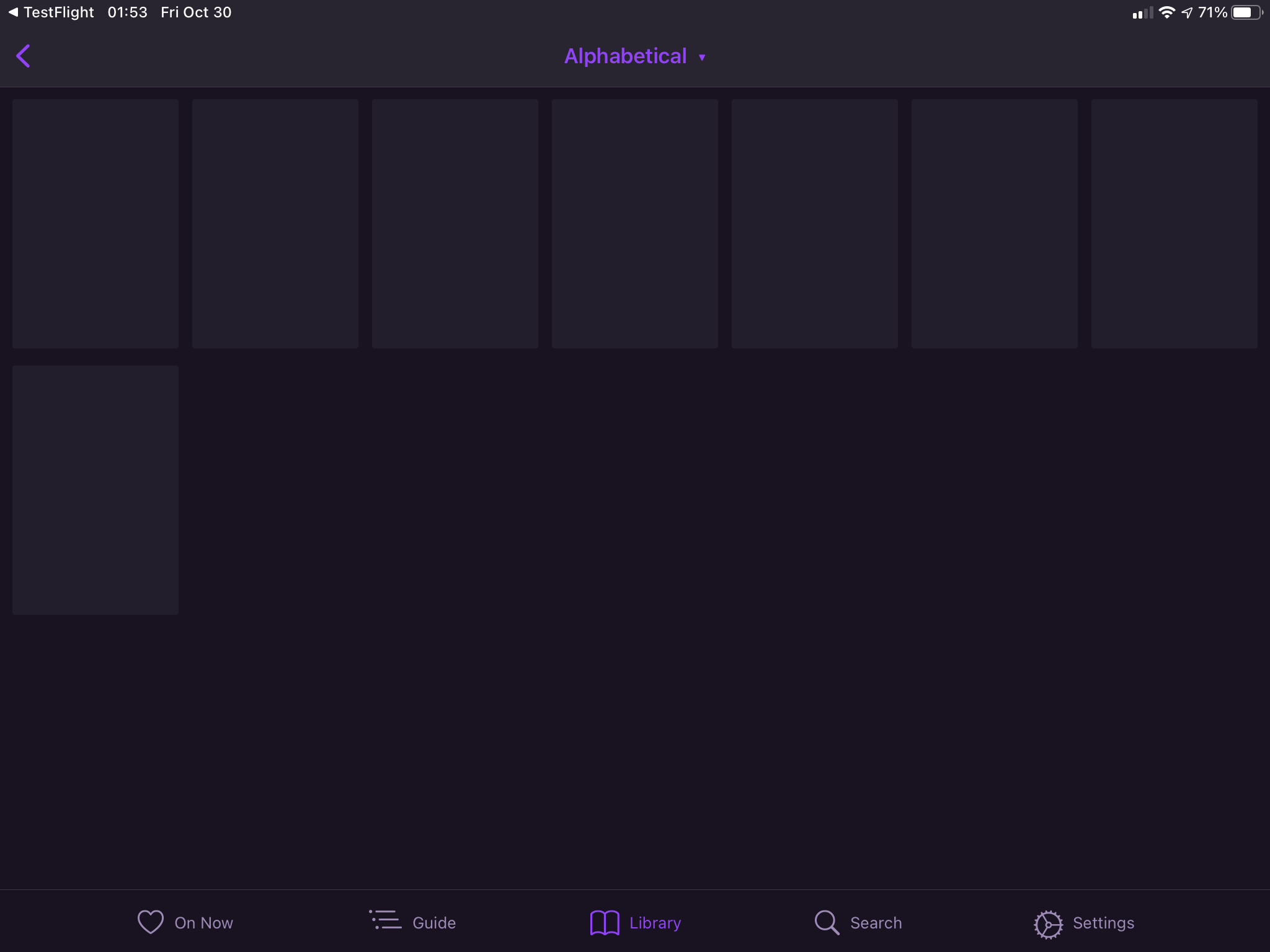Image resolution: width=1270 pixels, height=952 pixels.
Task: Select the Search tab label
Action: coord(876,923)
